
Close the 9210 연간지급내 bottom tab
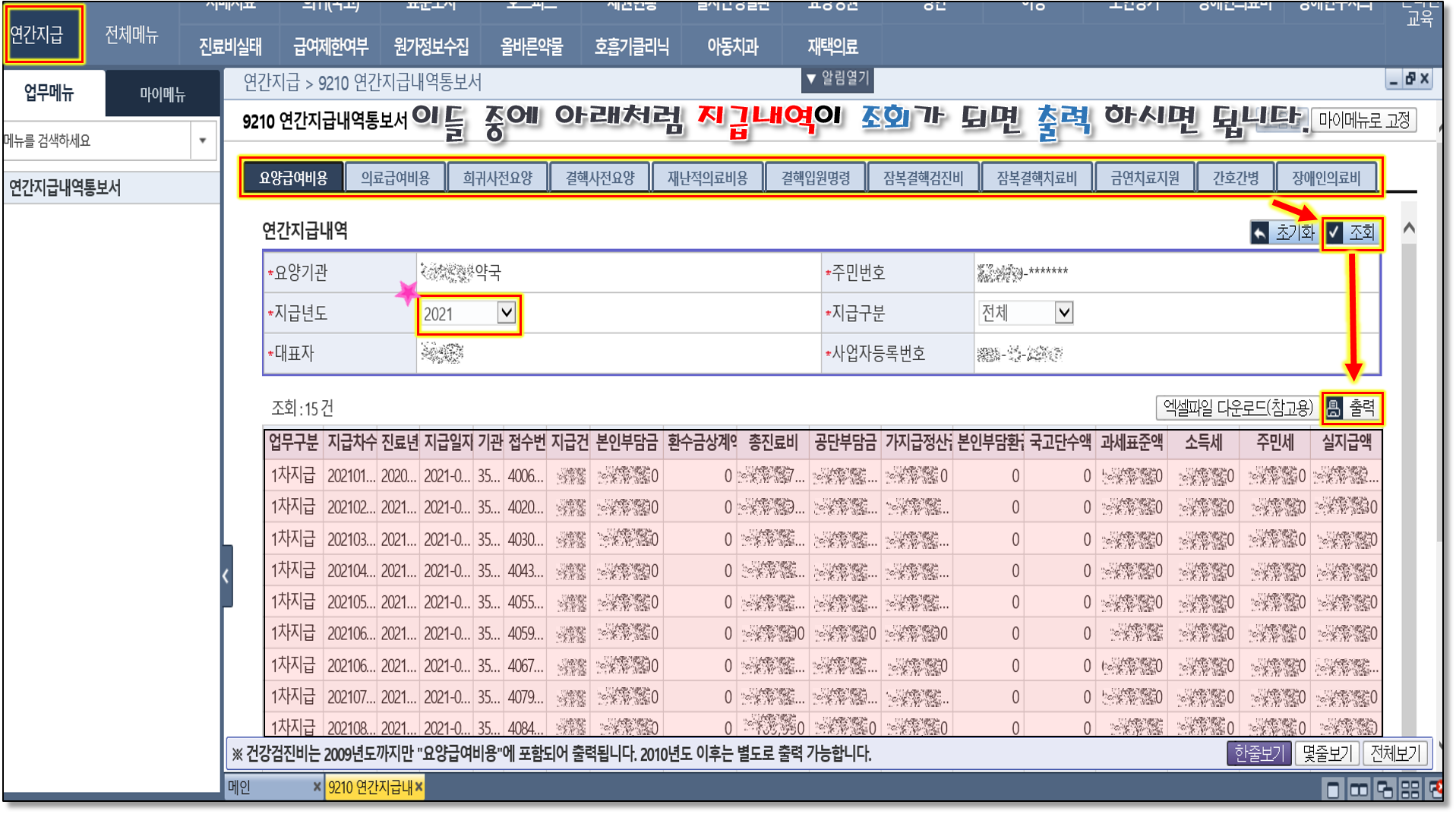coord(418,787)
